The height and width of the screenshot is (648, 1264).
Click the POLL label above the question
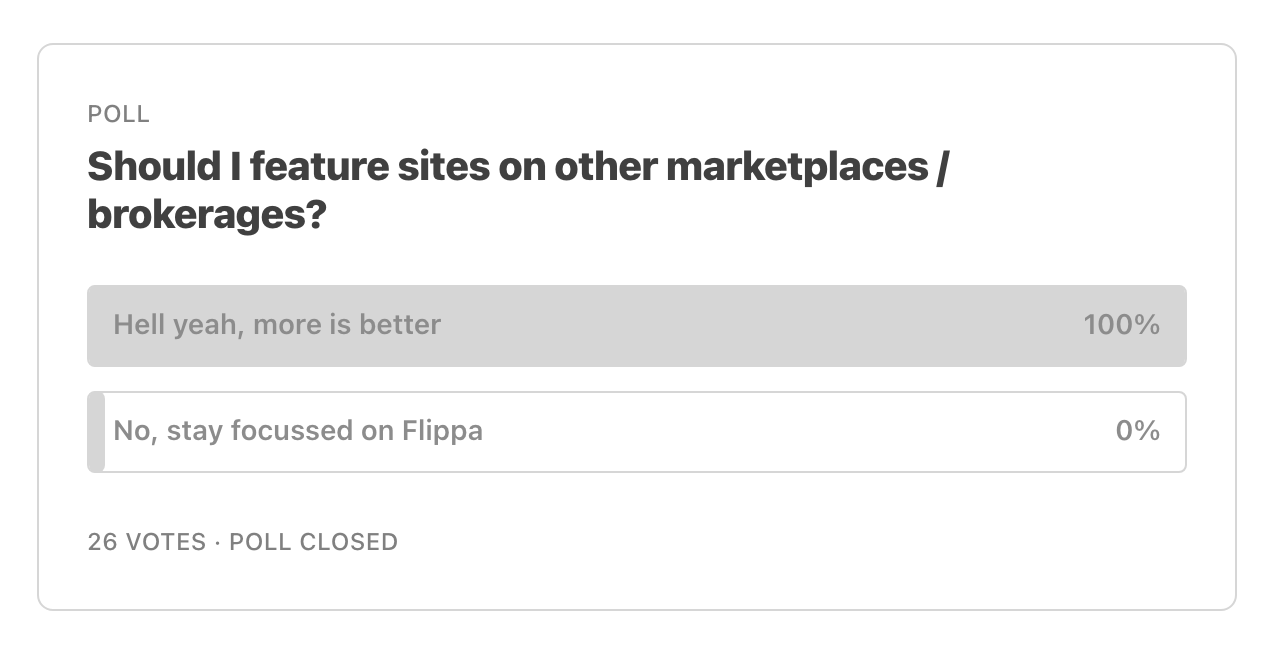[x=119, y=114]
